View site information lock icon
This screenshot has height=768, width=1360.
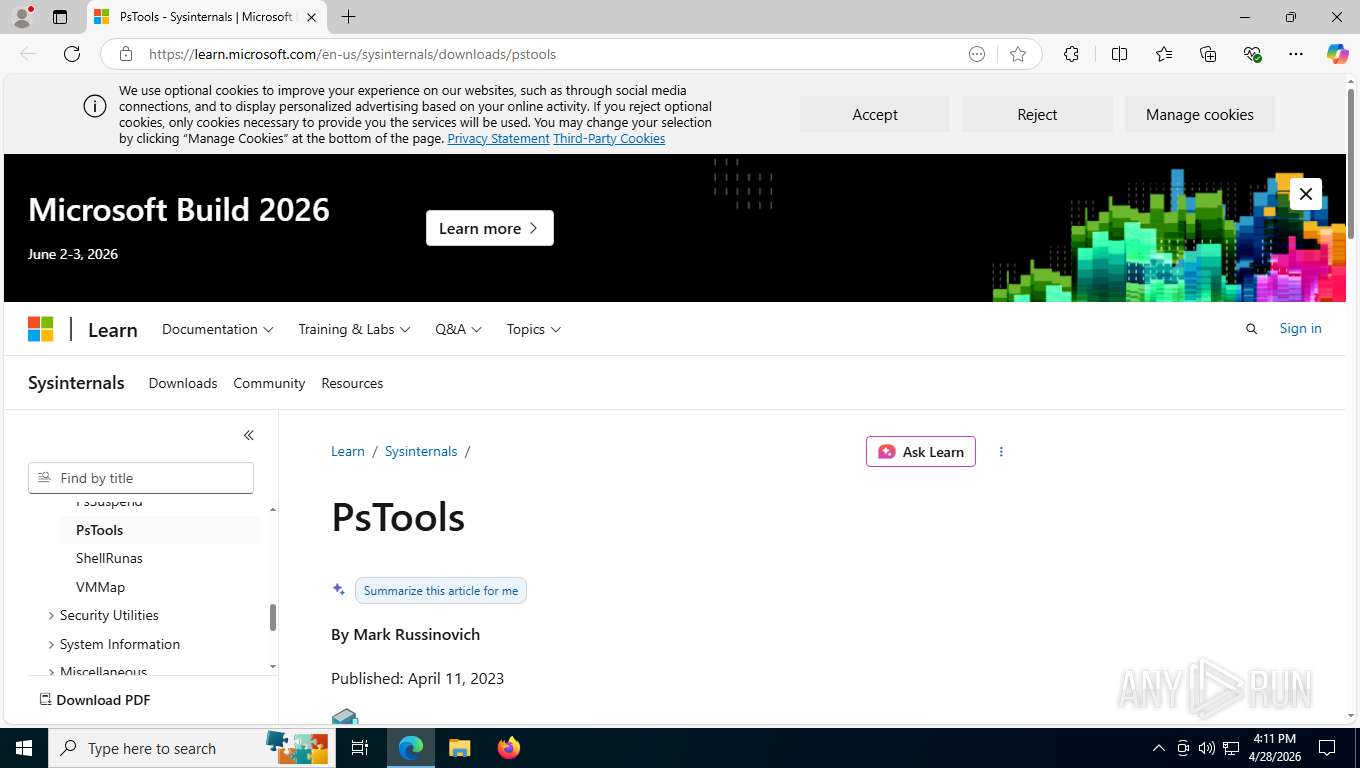[125, 54]
